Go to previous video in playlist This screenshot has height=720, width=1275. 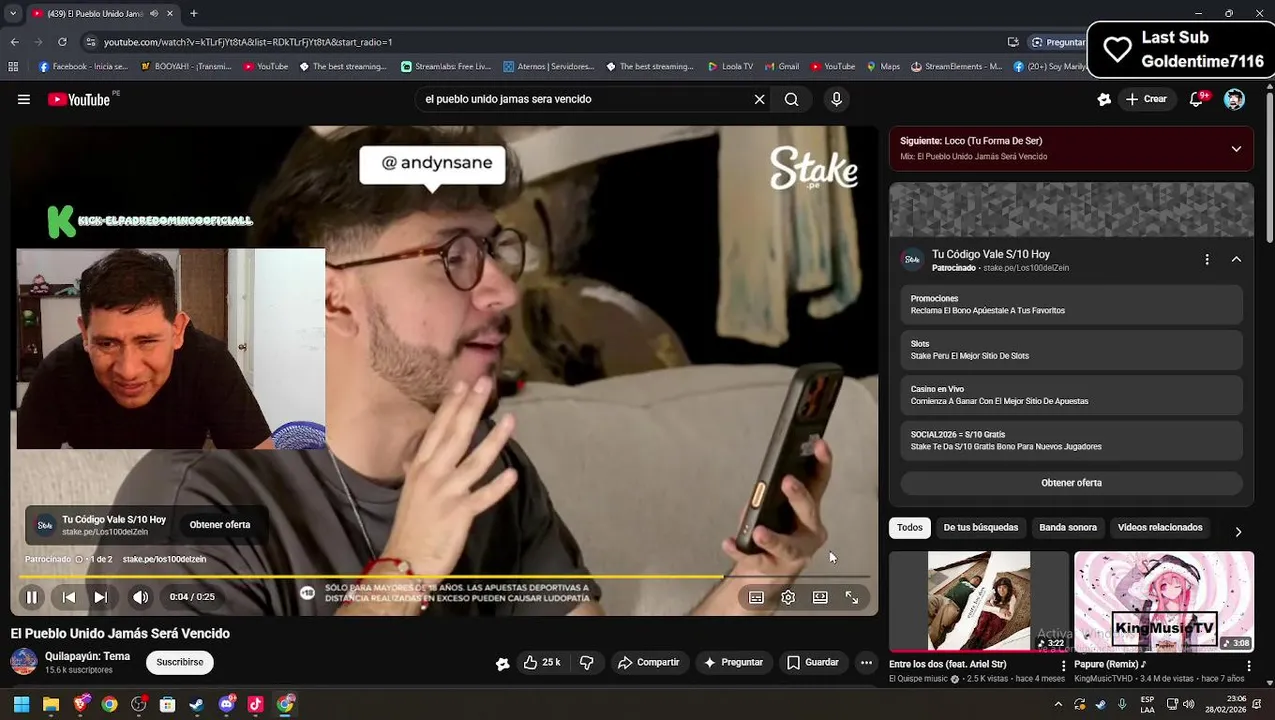[68, 597]
